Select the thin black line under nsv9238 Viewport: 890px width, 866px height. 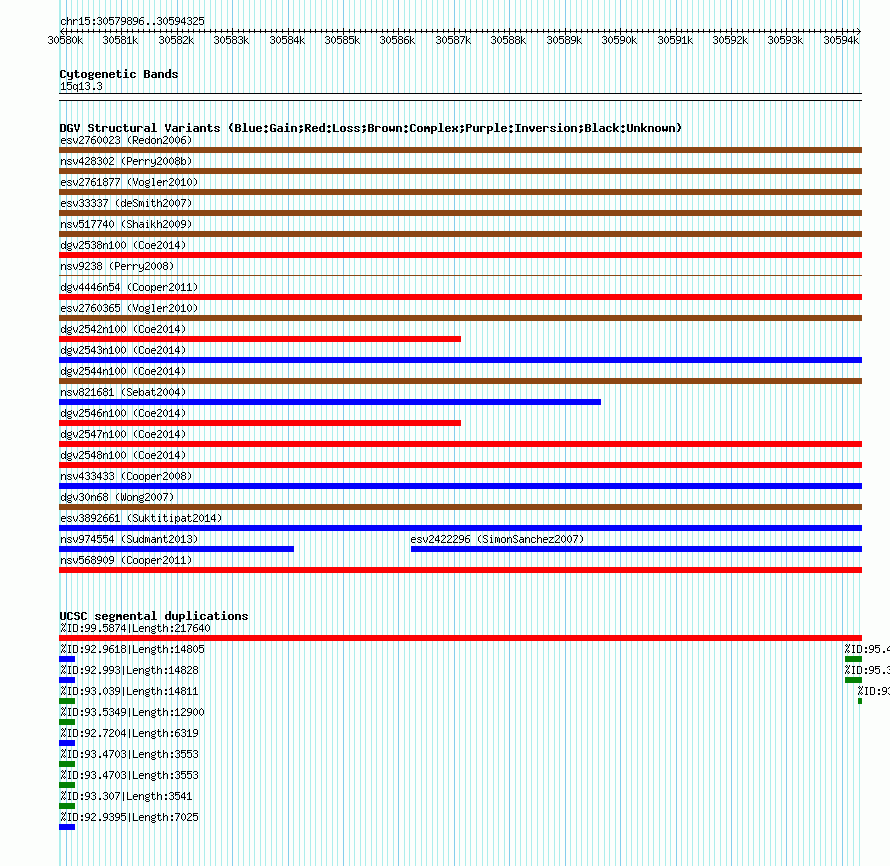tap(460, 276)
